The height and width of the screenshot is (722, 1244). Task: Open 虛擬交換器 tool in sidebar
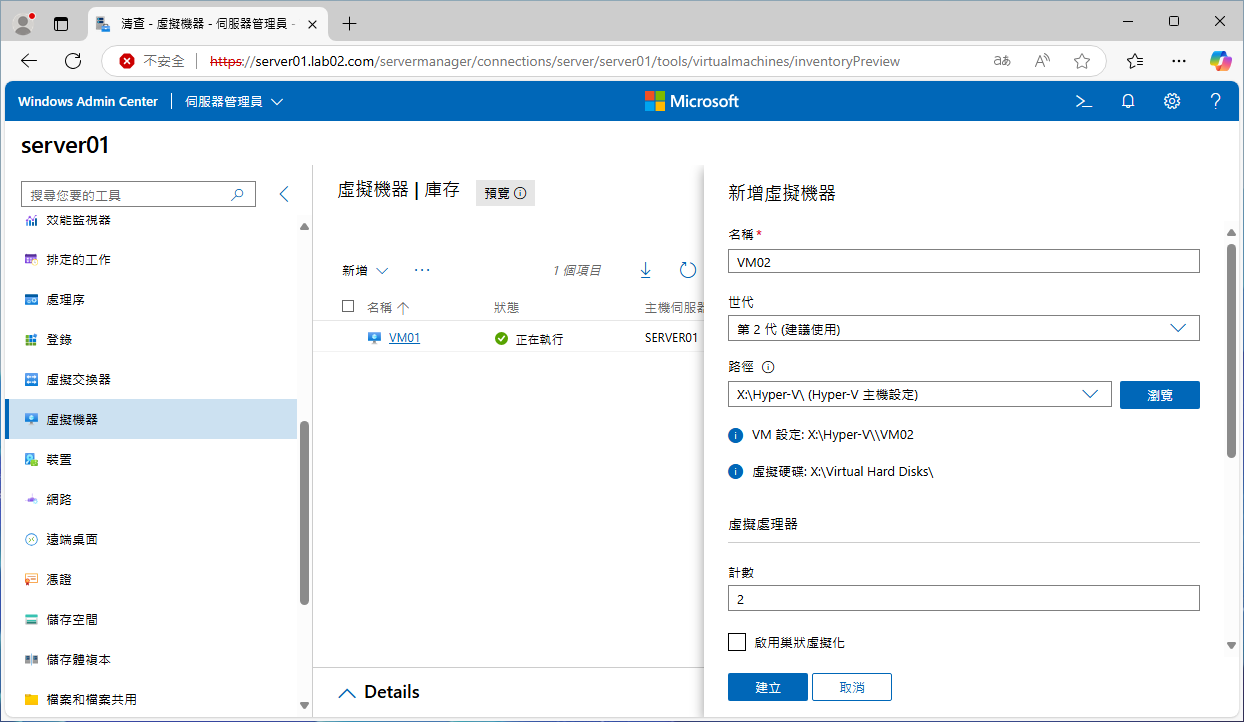152,379
